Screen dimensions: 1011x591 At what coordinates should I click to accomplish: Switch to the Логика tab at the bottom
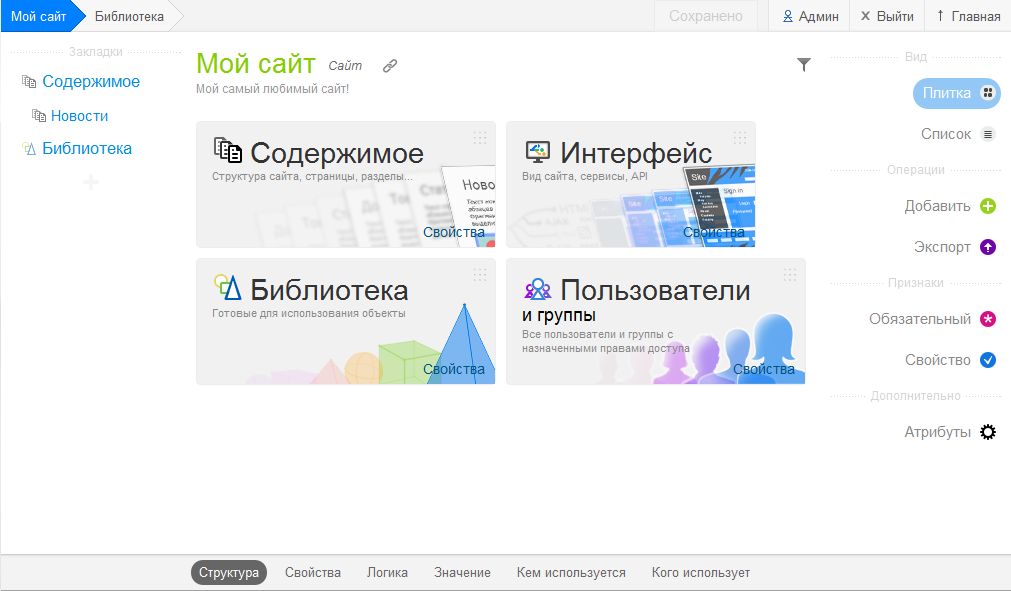(386, 572)
